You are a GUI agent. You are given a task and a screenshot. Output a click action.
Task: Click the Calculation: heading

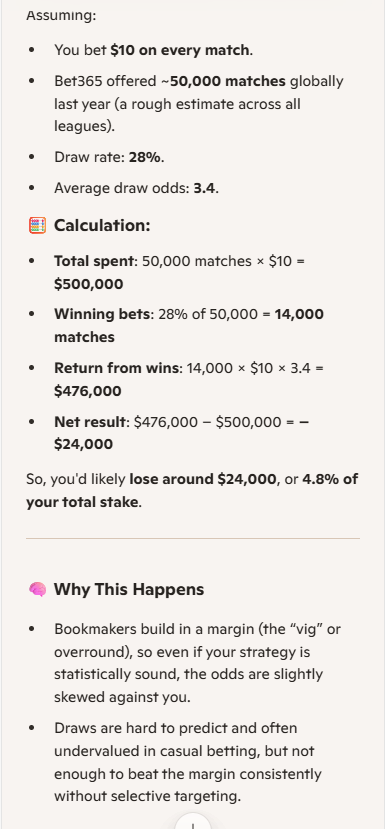click(x=102, y=226)
